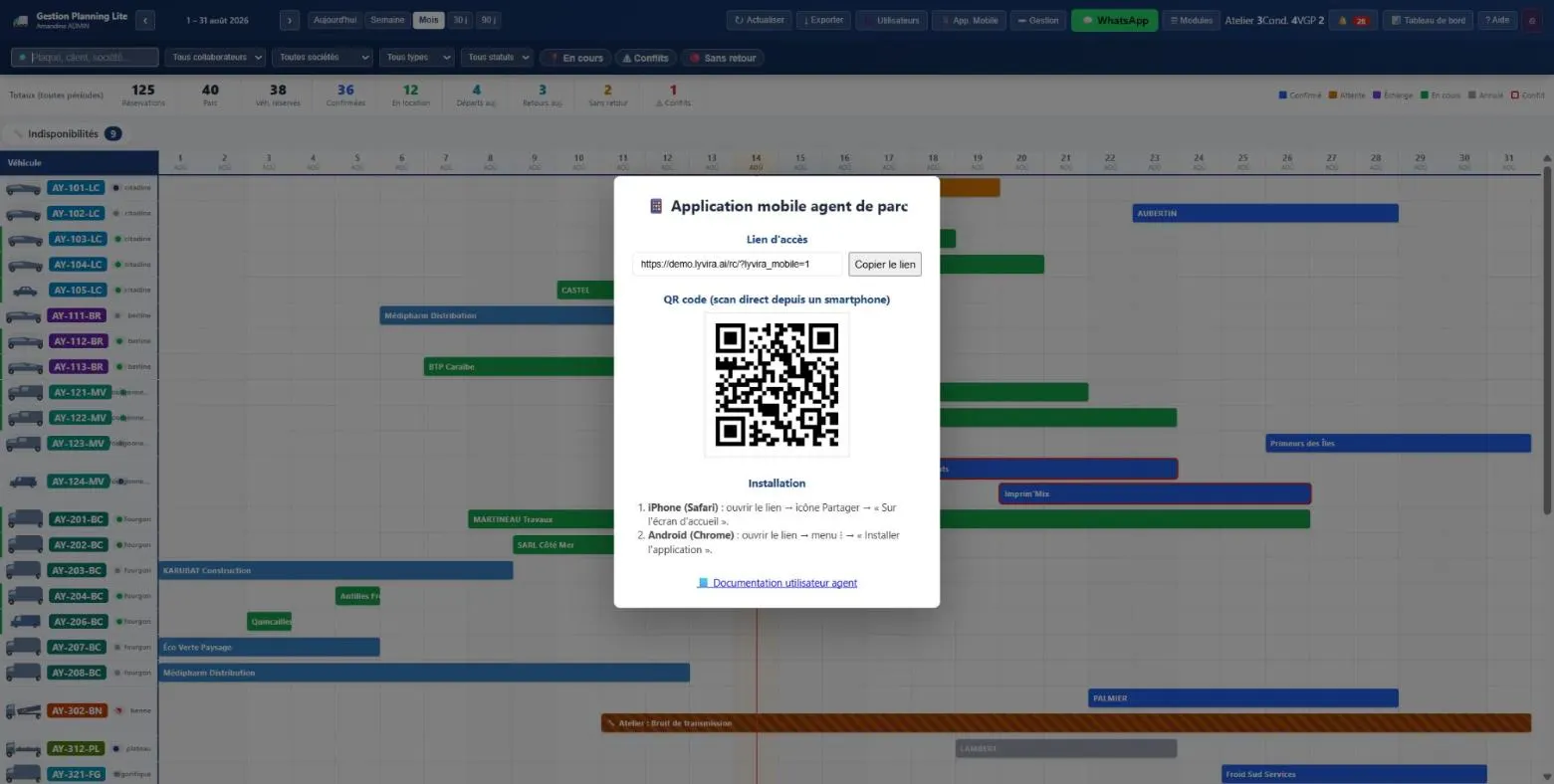Click the tipper truck icon for AY-302-BN

25,711
